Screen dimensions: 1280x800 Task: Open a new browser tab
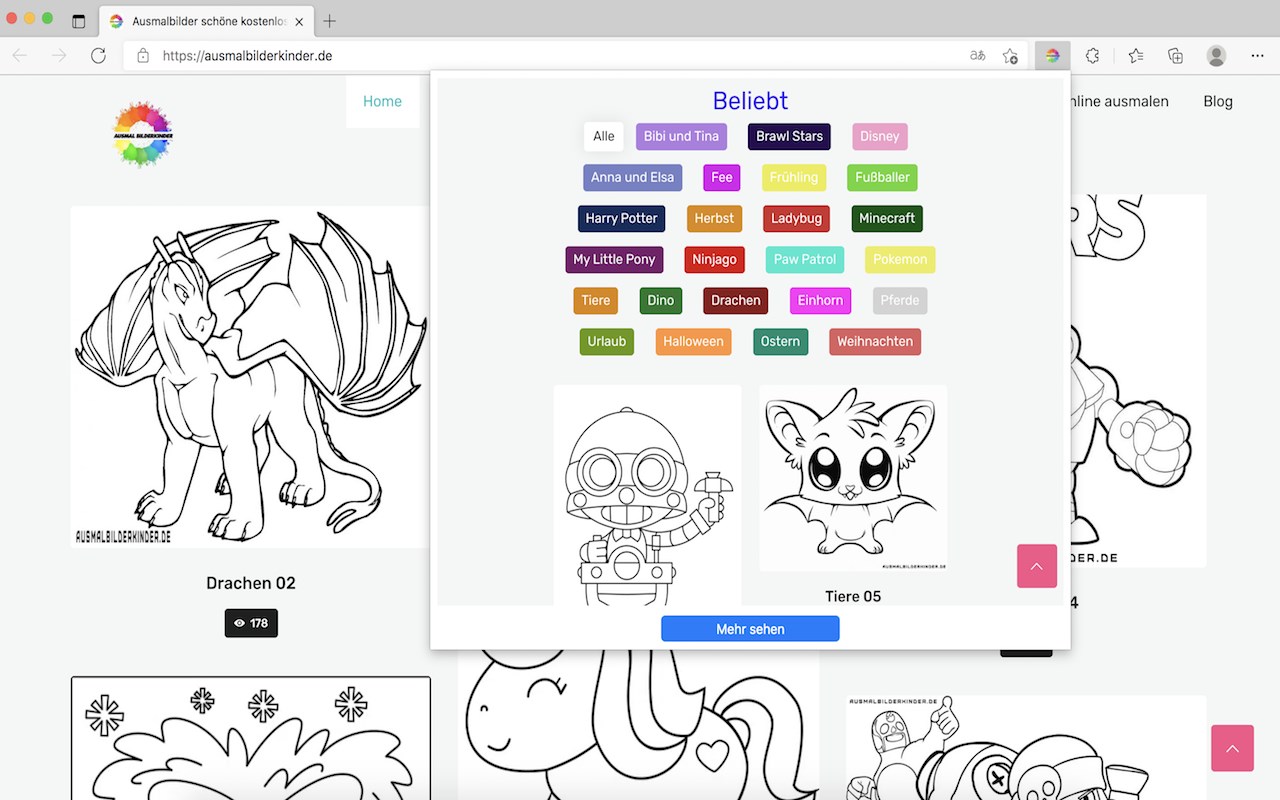pyautogui.click(x=330, y=21)
